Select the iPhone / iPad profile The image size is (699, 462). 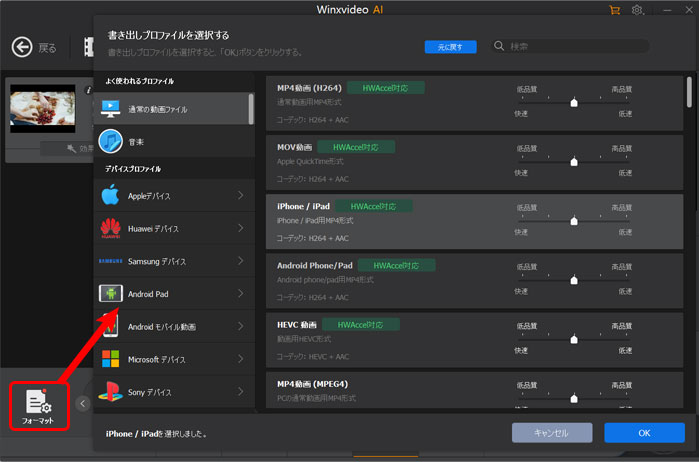coord(474,222)
